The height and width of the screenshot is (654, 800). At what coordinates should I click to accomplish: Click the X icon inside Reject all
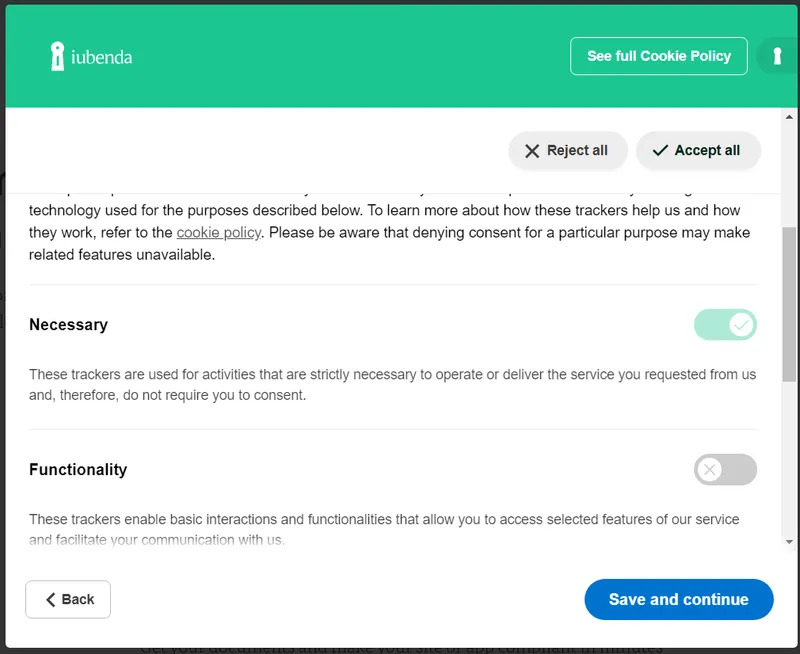(x=533, y=150)
